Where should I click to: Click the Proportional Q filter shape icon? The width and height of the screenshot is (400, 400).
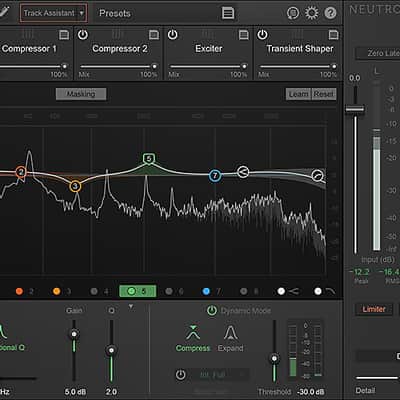tap(3, 332)
